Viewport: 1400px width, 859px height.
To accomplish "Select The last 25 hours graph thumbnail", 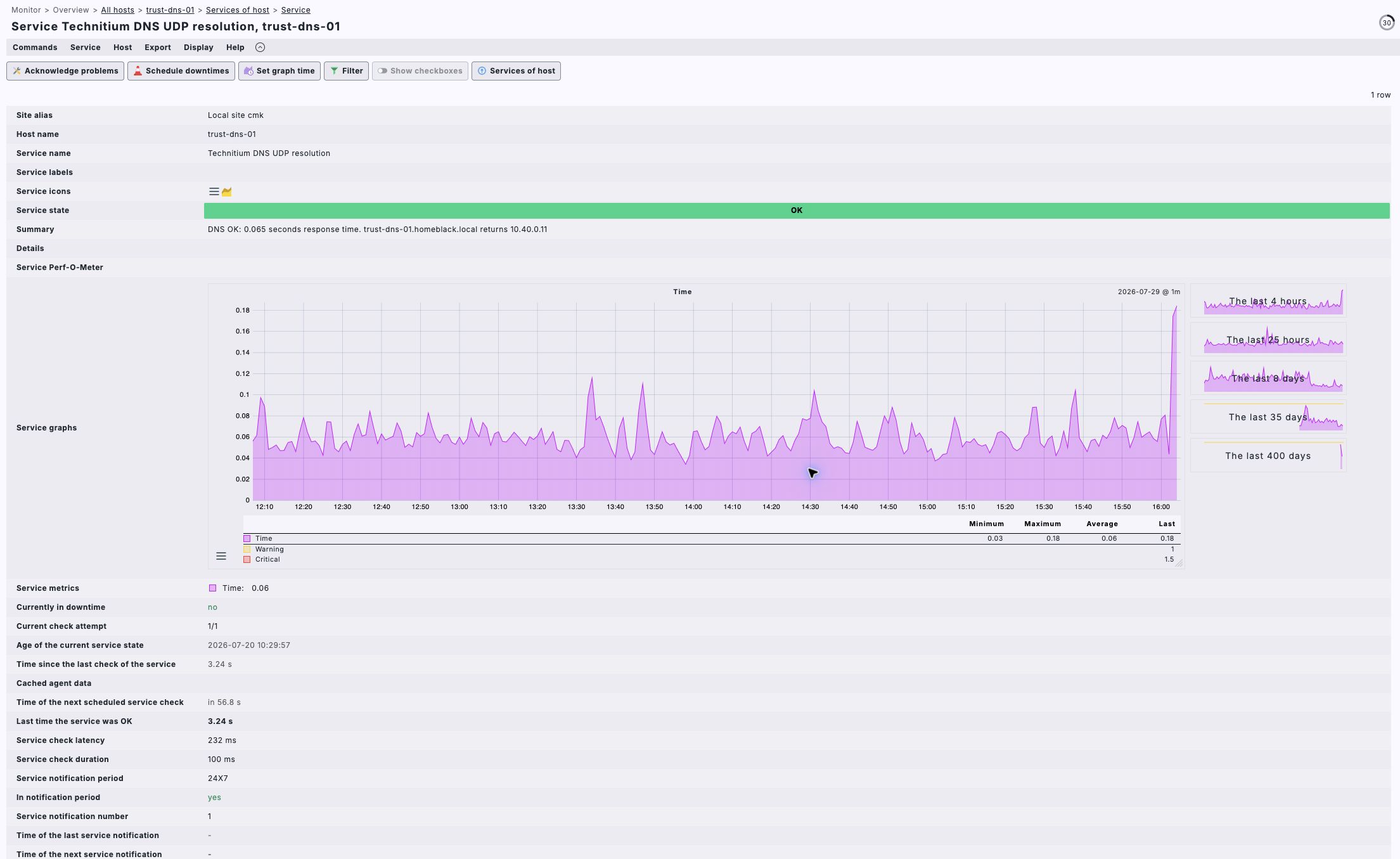I will (x=1268, y=339).
